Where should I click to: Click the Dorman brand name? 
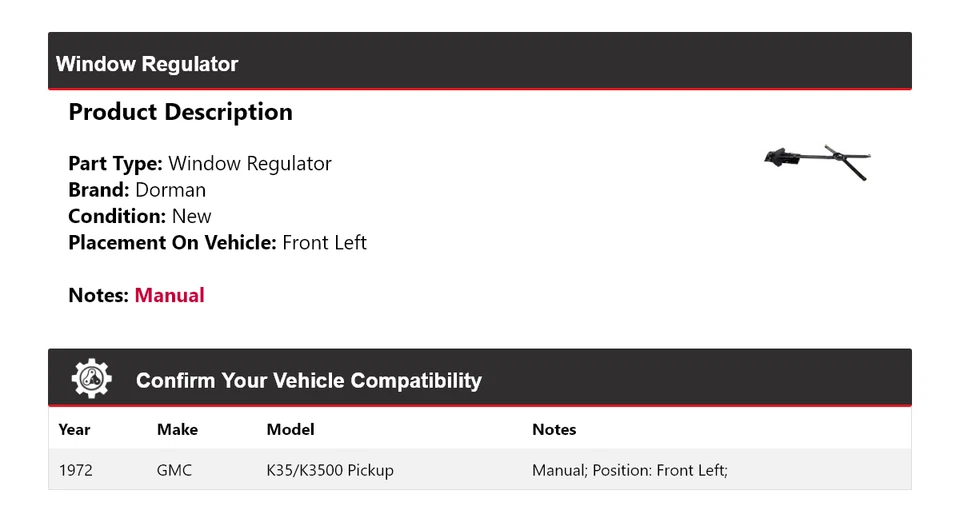[x=170, y=190]
